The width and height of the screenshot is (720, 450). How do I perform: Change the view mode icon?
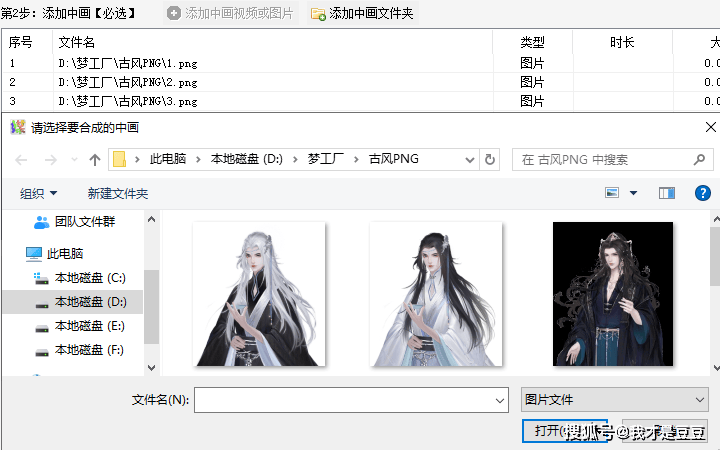pyautogui.click(x=612, y=193)
